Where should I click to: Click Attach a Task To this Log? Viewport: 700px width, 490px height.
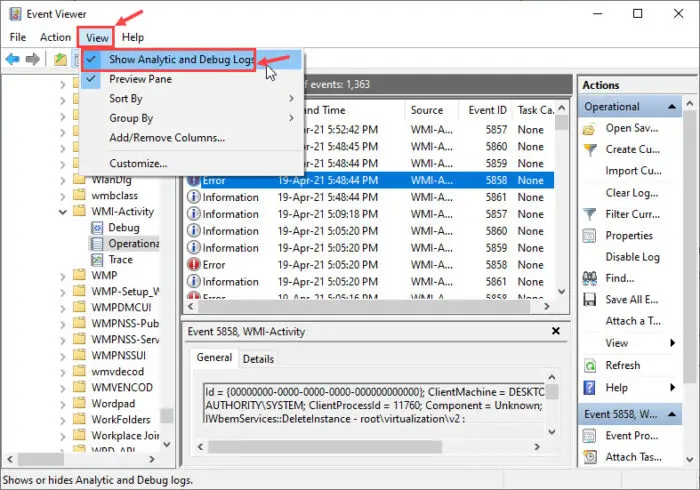click(x=633, y=321)
